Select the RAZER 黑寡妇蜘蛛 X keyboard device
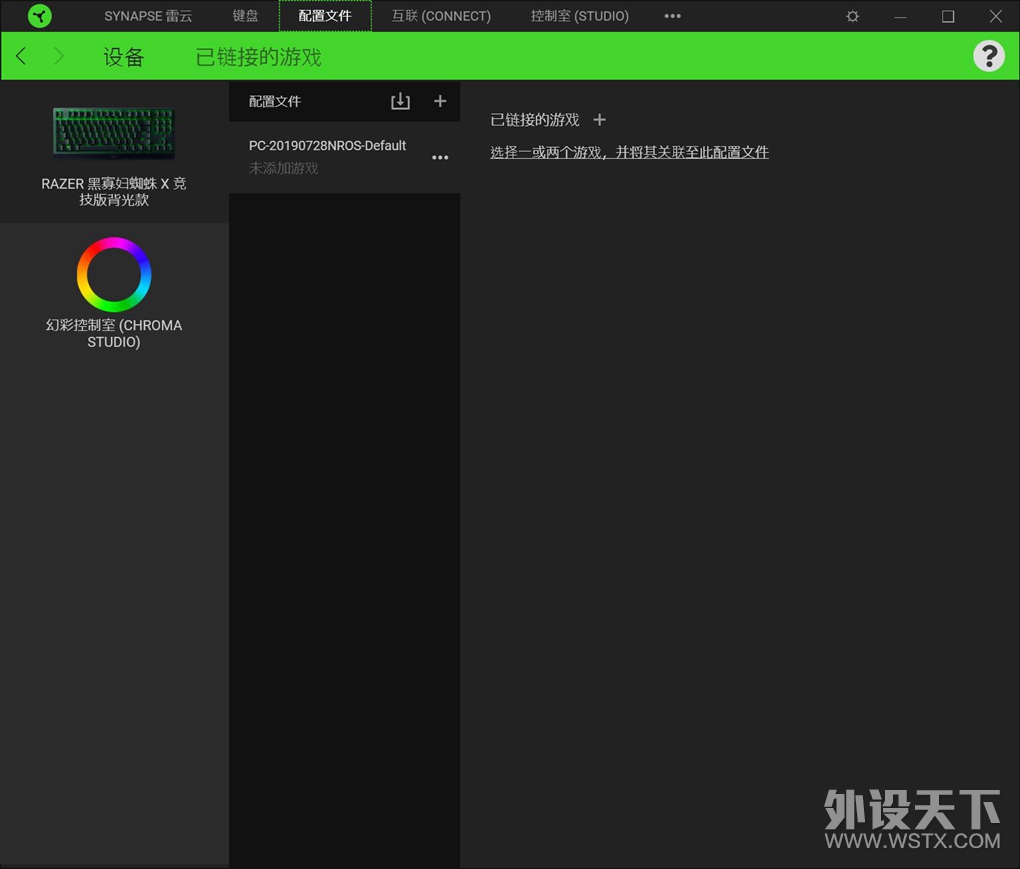 [114, 155]
